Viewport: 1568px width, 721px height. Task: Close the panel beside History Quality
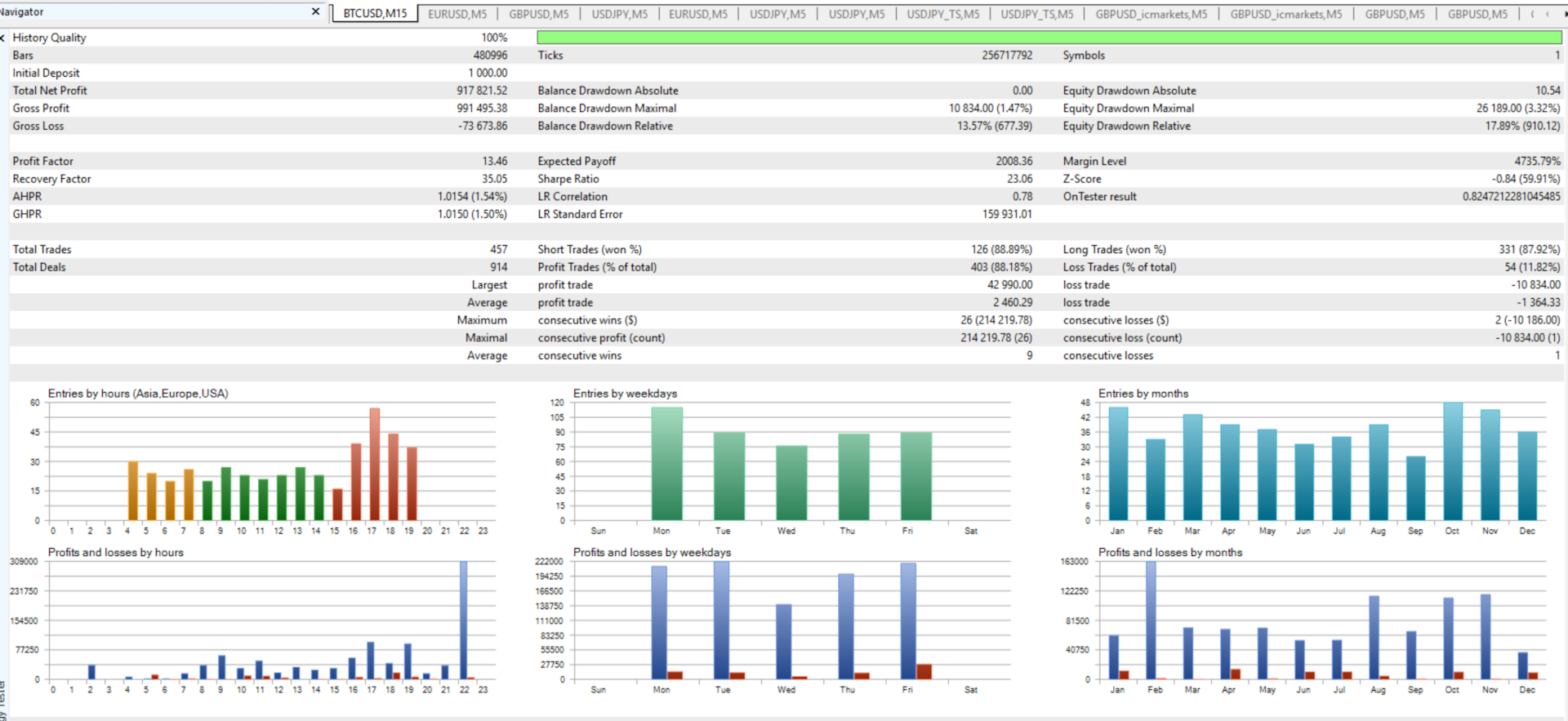coord(2,38)
